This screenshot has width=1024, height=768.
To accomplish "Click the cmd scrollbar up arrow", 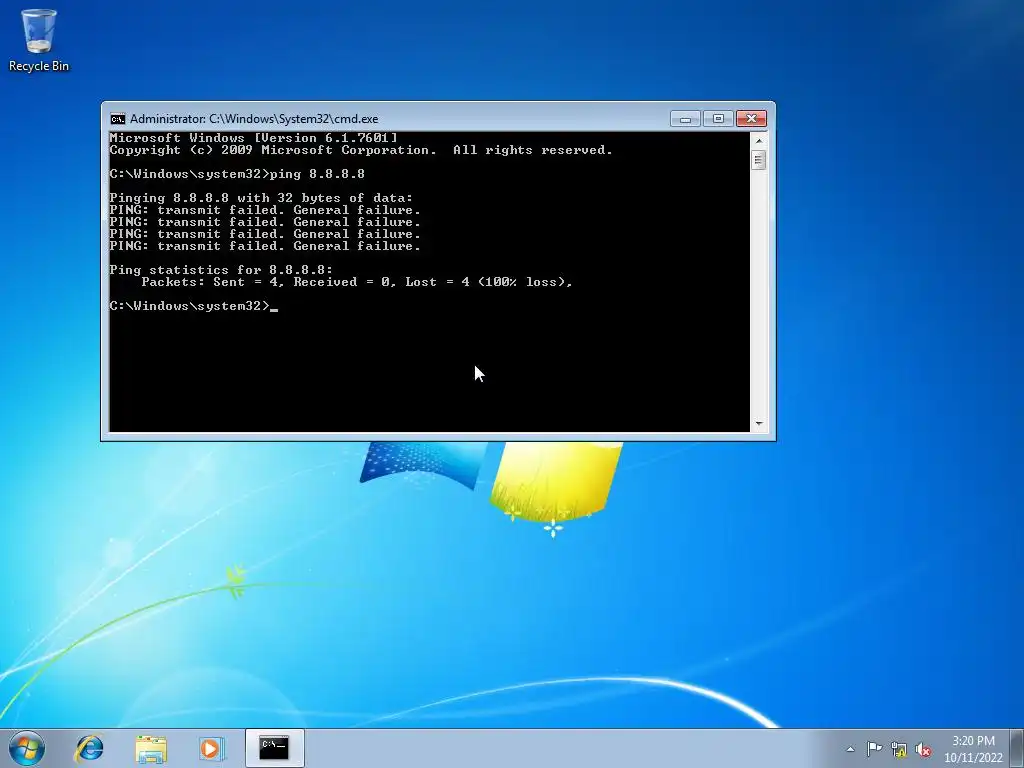I will pos(758,140).
